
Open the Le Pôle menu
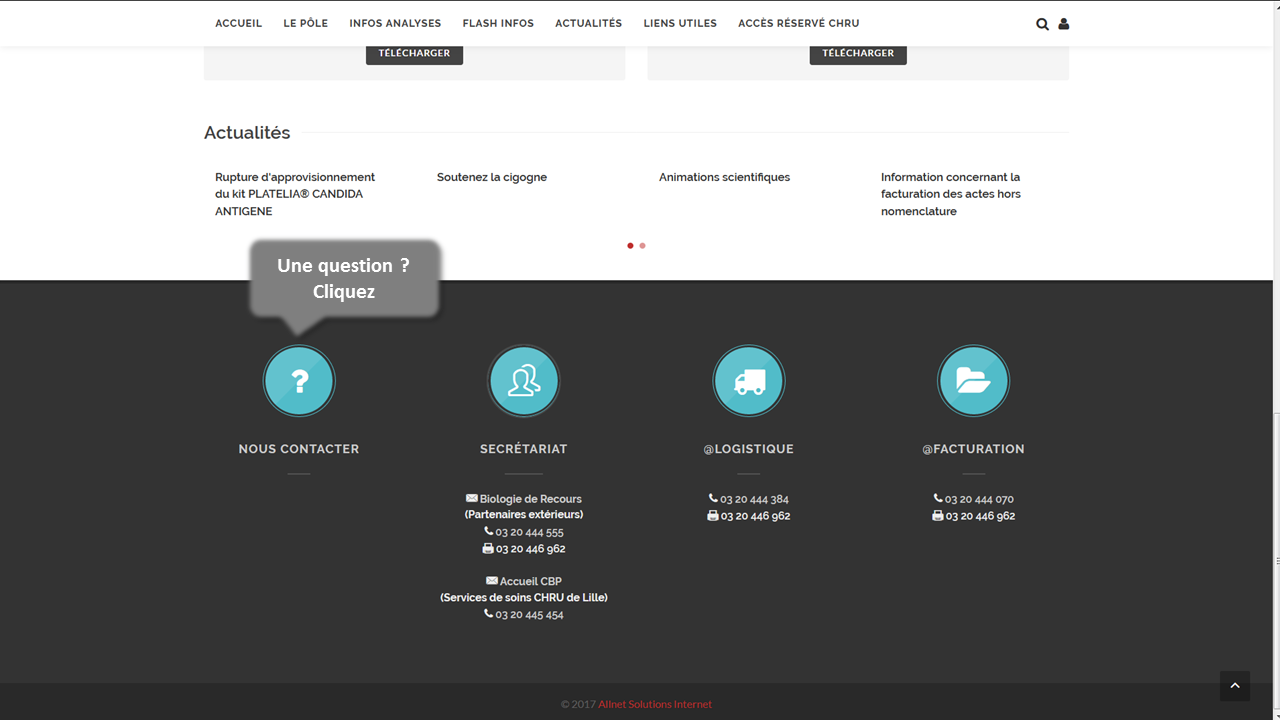[305, 23]
